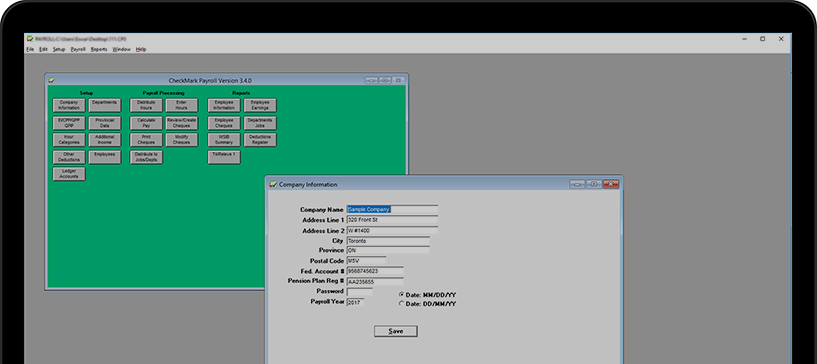The image size is (817, 364).
Task: Open the Help menu
Action: click(x=141, y=49)
